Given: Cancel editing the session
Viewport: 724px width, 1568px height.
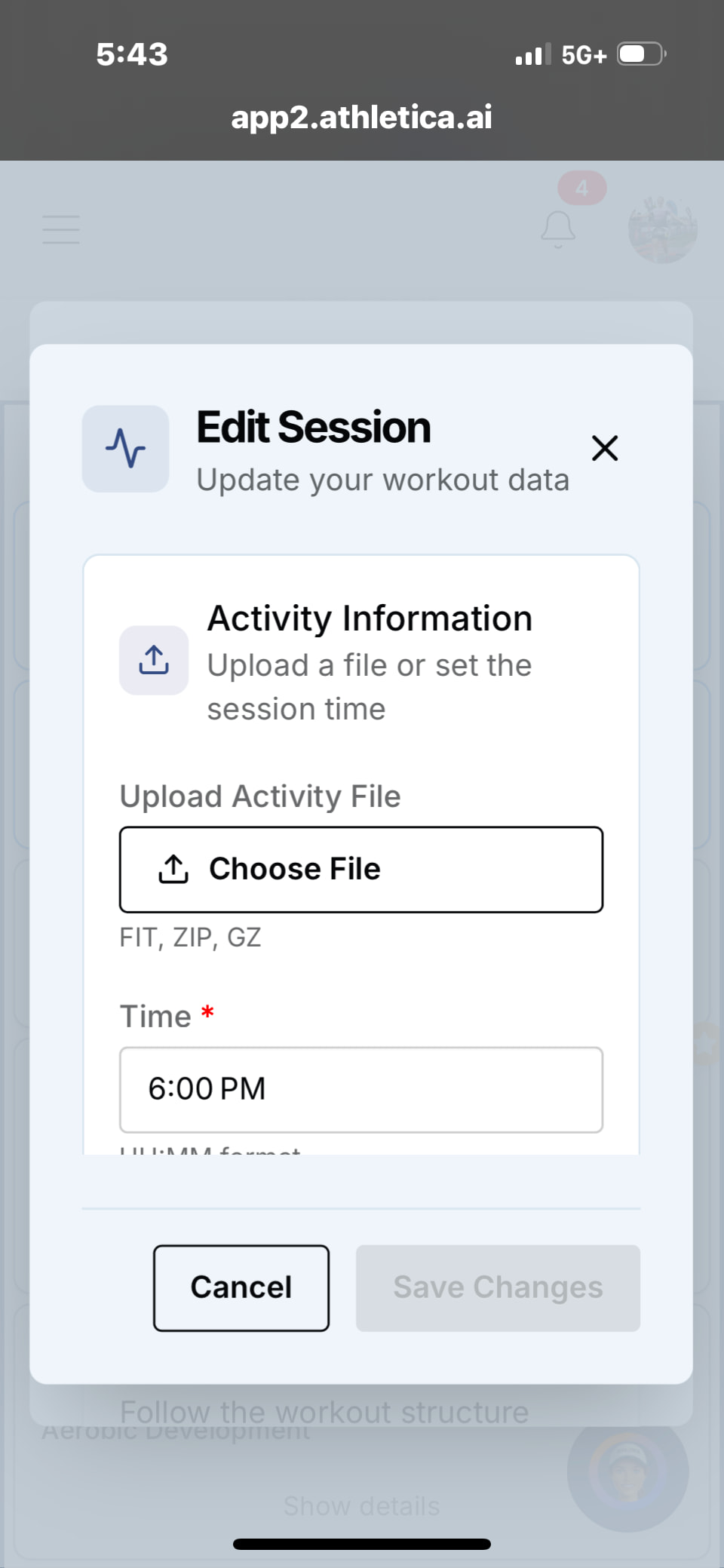Looking at the screenshot, I should tap(241, 1287).
